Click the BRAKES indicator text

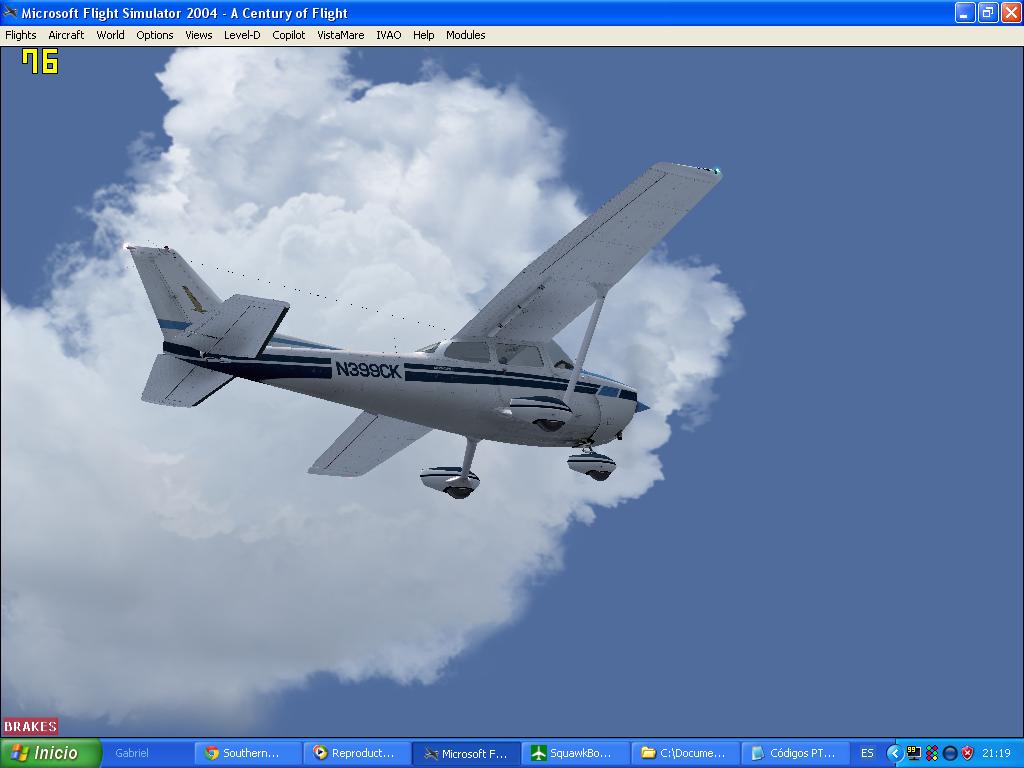point(30,727)
